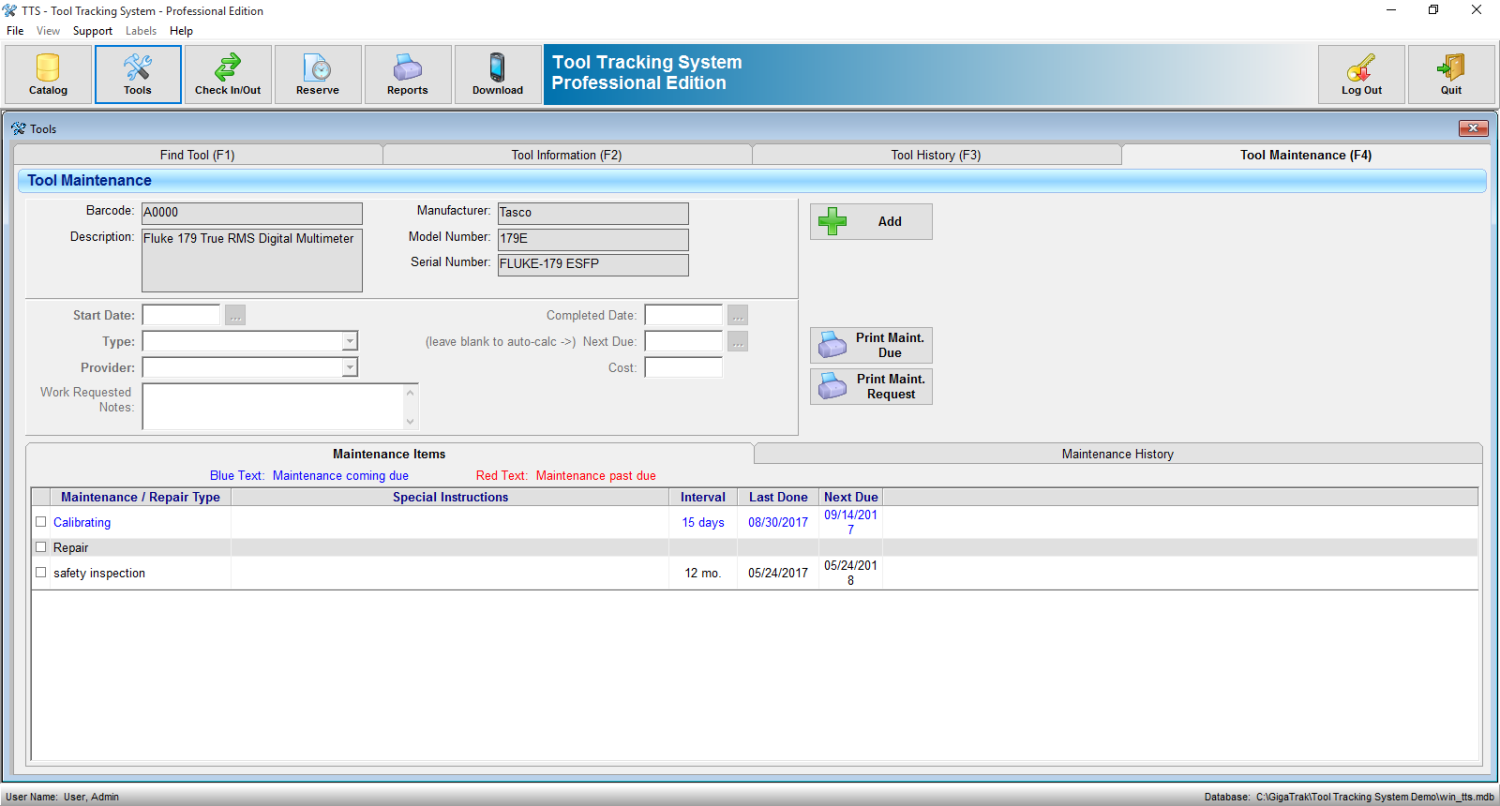This screenshot has width=1500, height=806.
Task: Open the Start Date picker ellipsis
Action: [x=234, y=314]
